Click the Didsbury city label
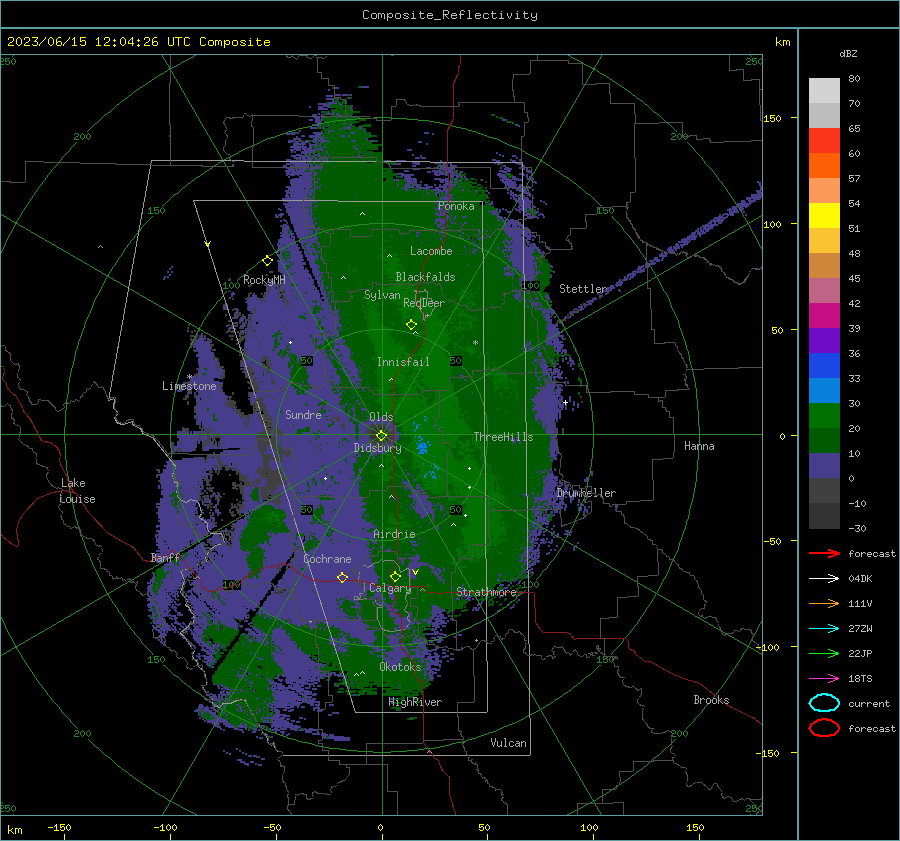Image resolution: width=900 pixels, height=841 pixels. click(378, 448)
